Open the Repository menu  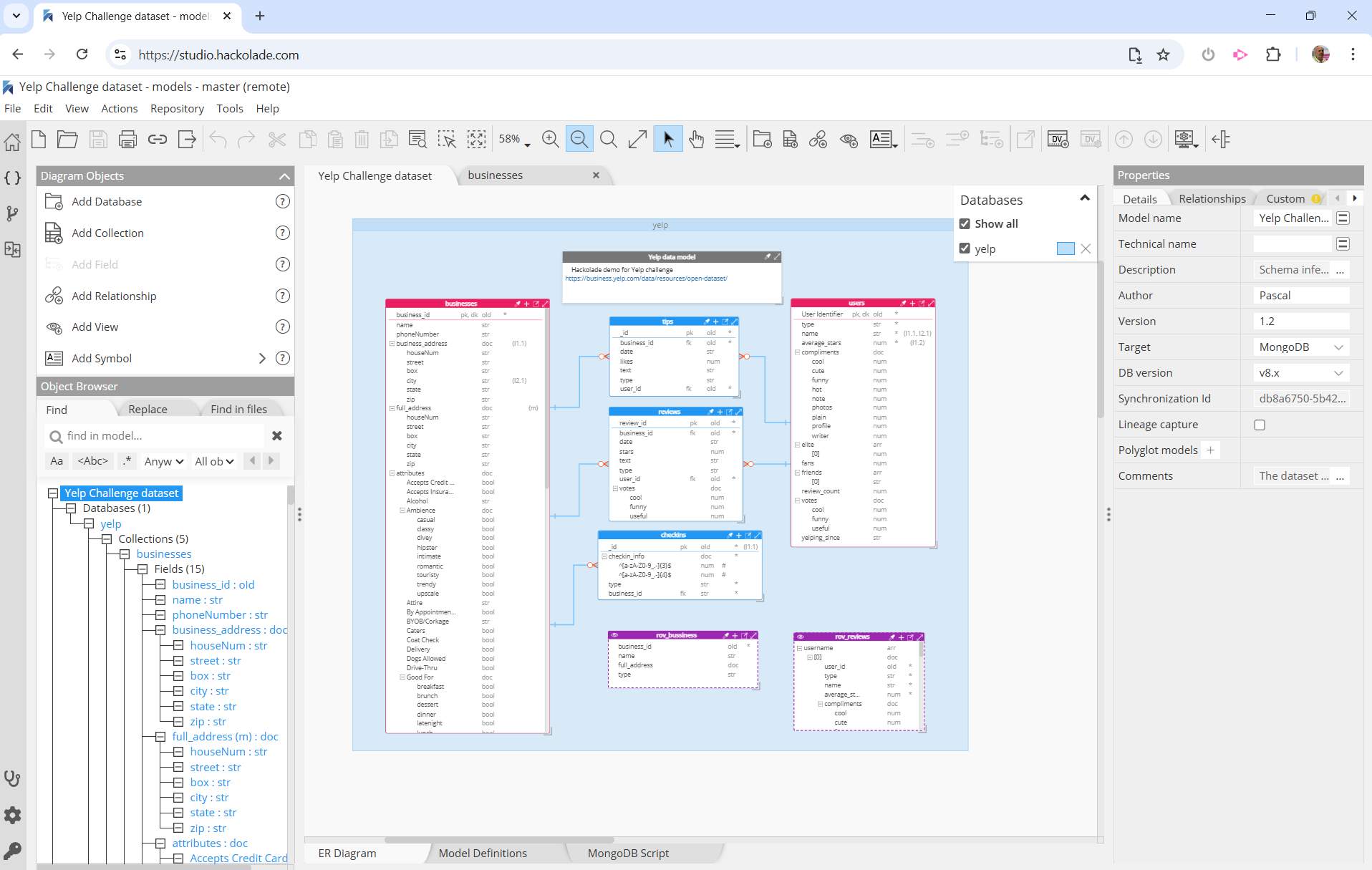pos(177,108)
